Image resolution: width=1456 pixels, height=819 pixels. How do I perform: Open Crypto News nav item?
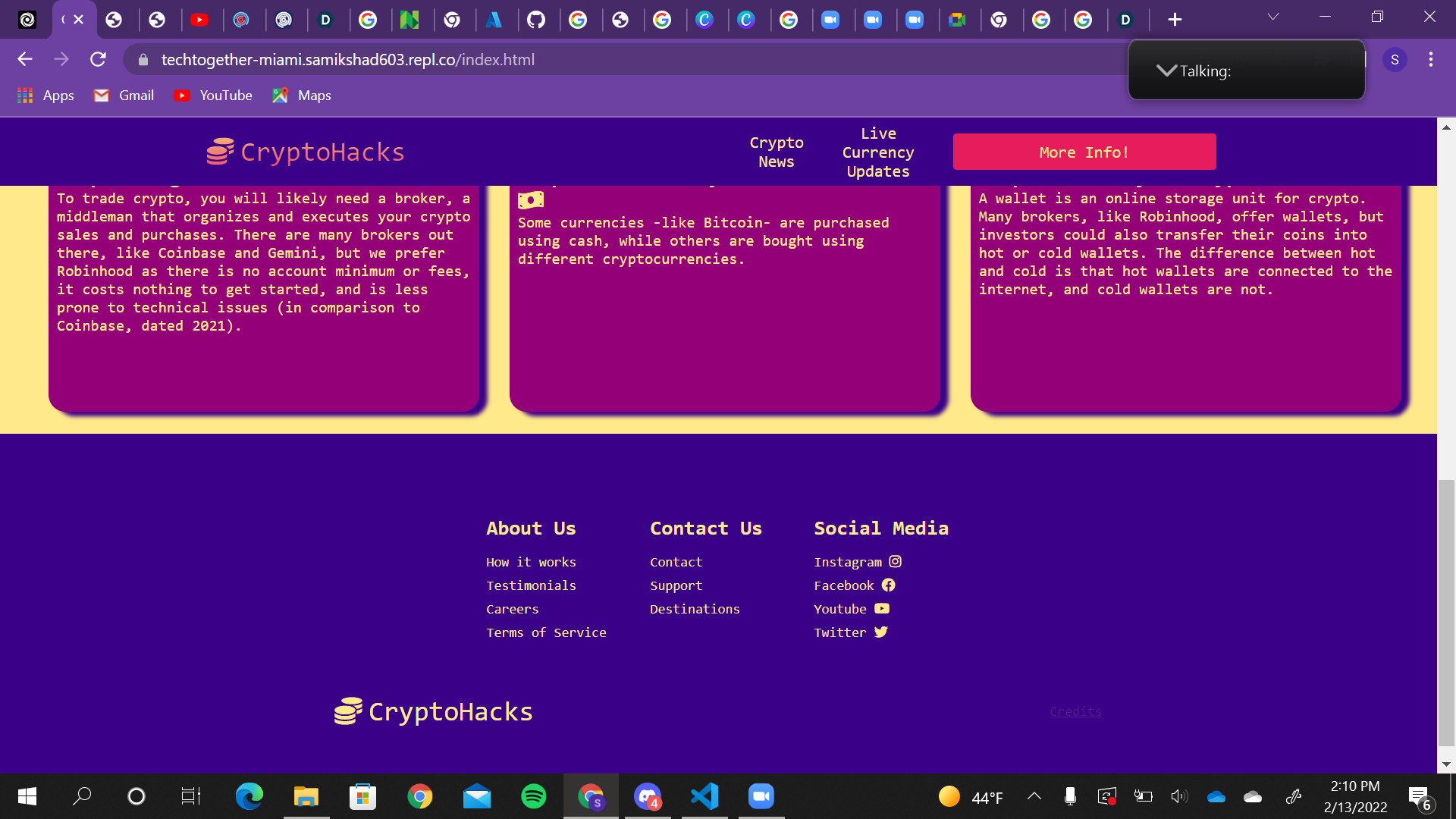[x=776, y=152]
